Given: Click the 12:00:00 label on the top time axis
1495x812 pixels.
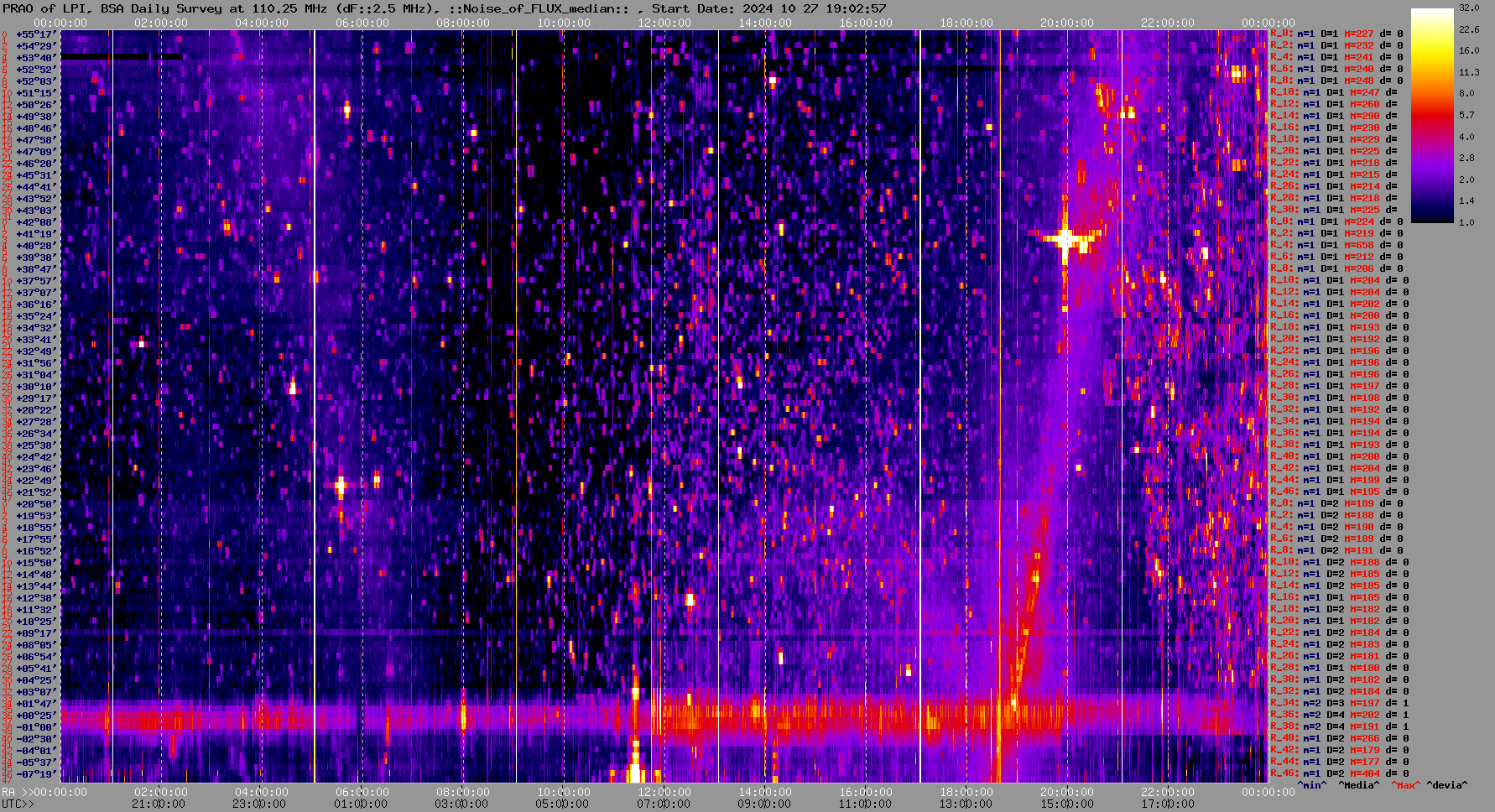Looking at the screenshot, I should [x=664, y=23].
